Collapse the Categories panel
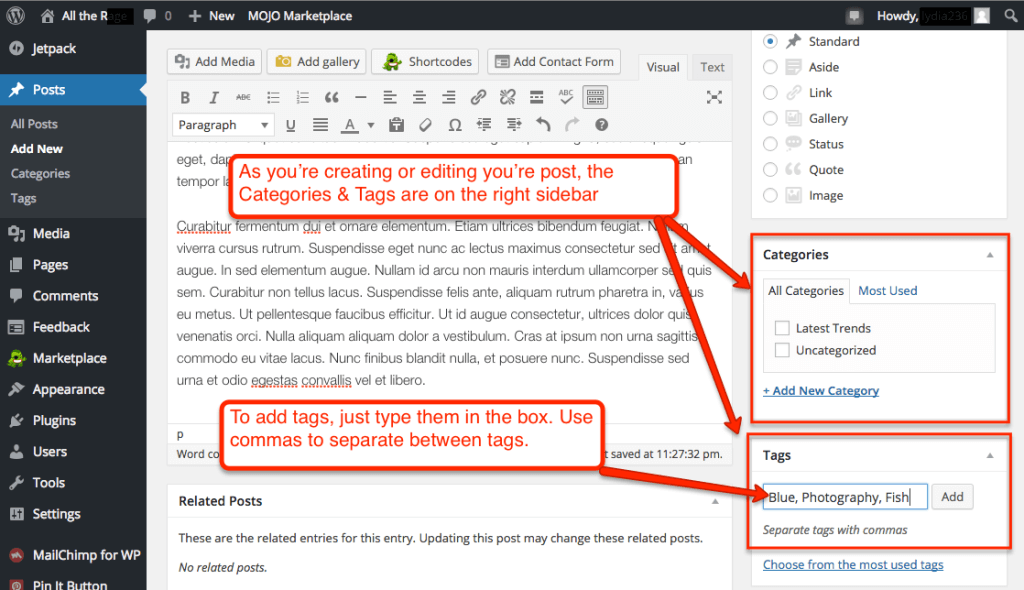Viewport: 1024px width, 590px height. pyautogui.click(x=990, y=255)
